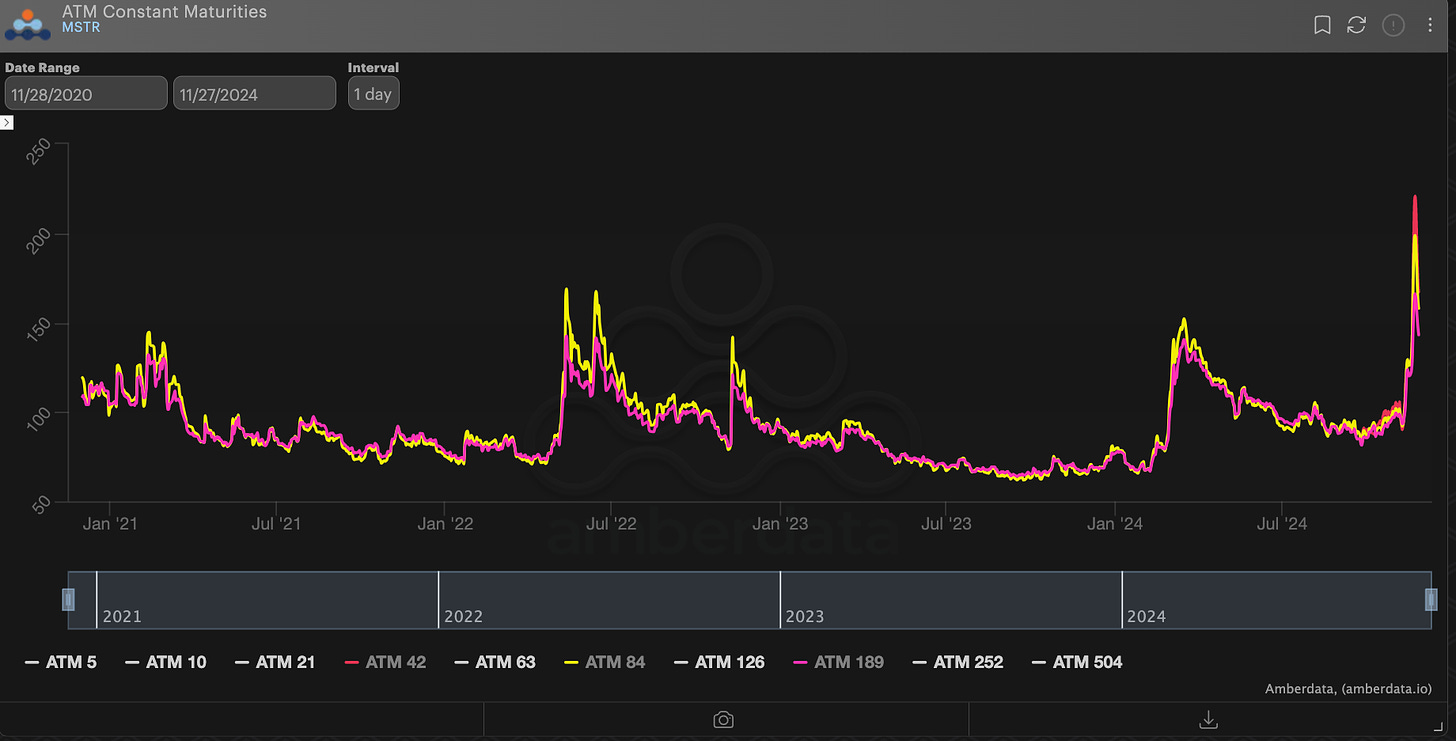Viewport: 1456px width, 741px height.
Task: Select 2023 in the range navigator
Action: click(805, 616)
